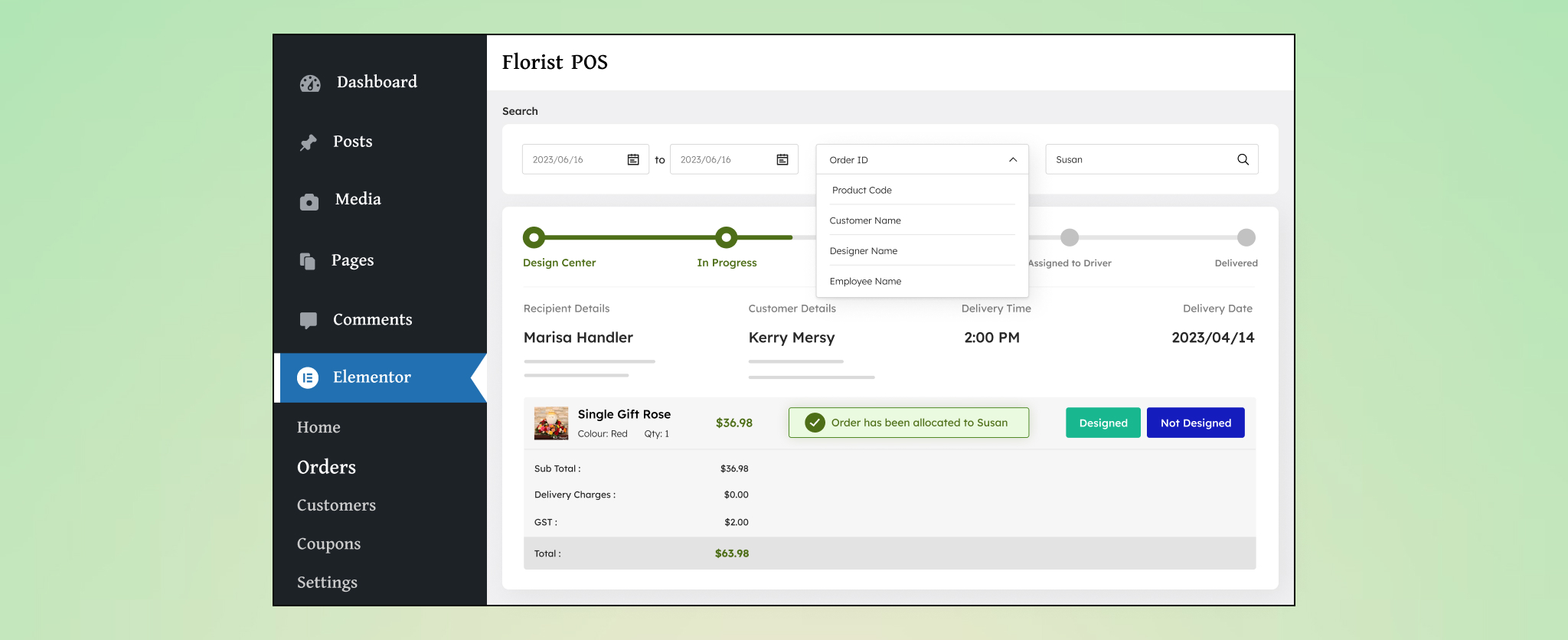Click the In Progress step marker
This screenshot has width=1568, height=640.
726,237
